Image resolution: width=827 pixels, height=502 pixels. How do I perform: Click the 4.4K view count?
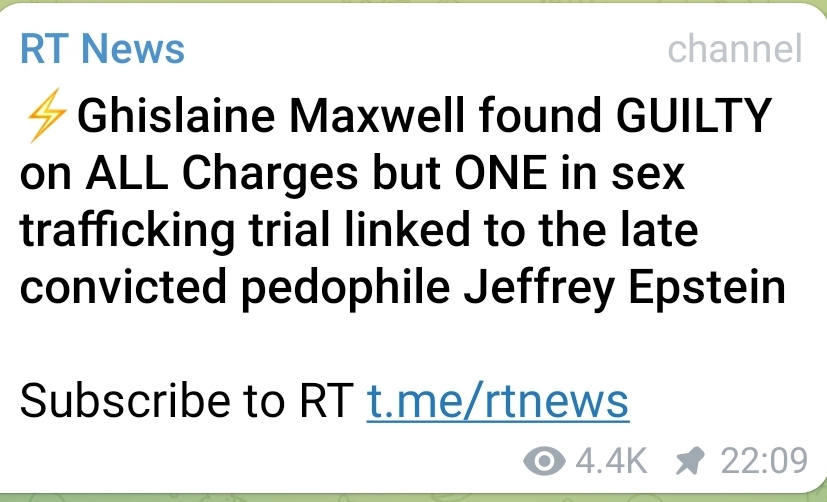pos(611,461)
